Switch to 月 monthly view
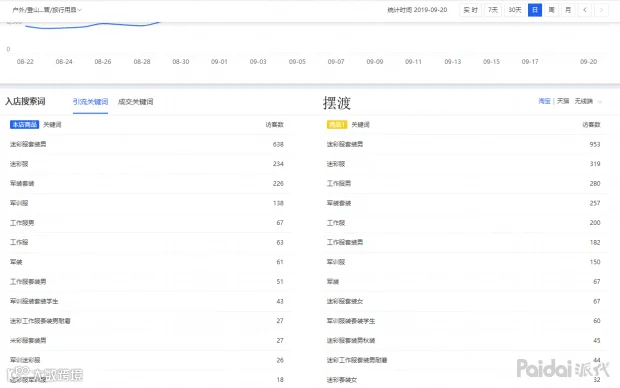This screenshot has height=388, width=620. (x=568, y=10)
